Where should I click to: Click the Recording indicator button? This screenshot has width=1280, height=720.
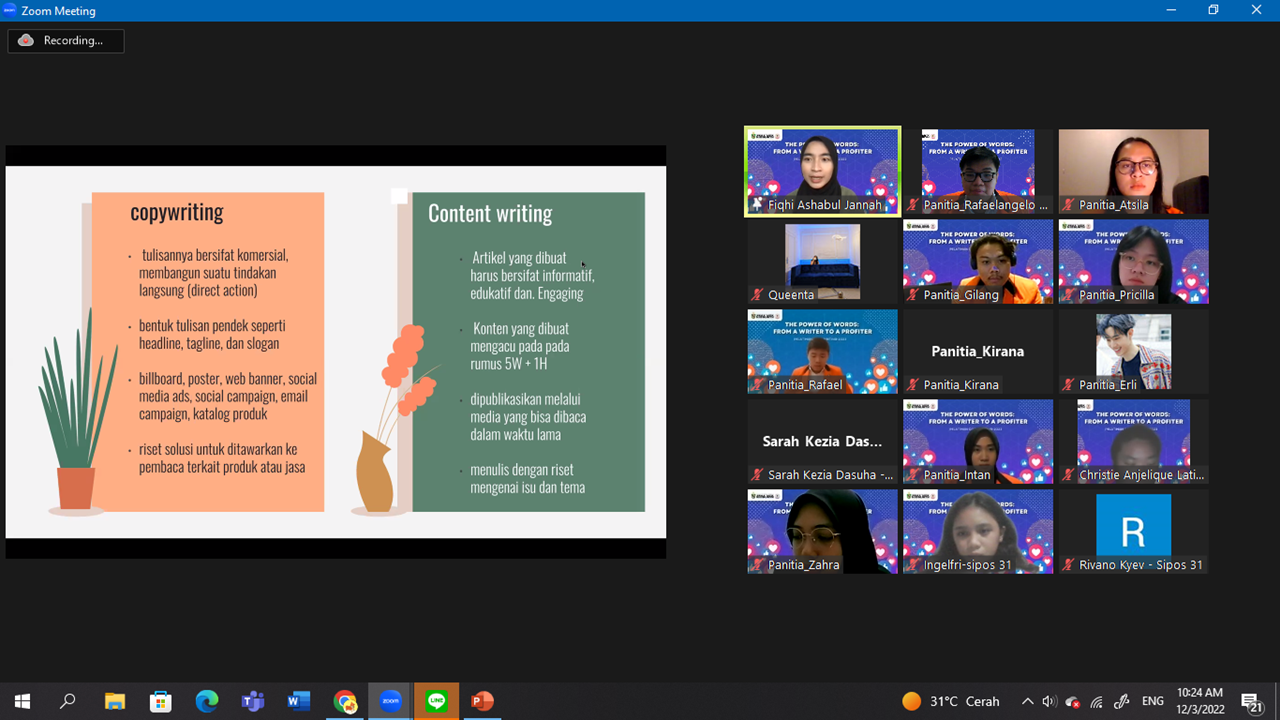(66, 41)
